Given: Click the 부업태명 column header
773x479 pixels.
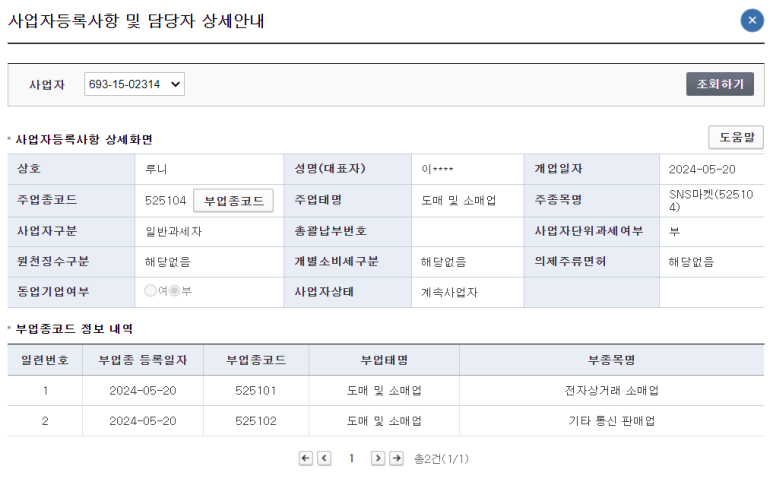Looking at the screenshot, I should pyautogui.click(x=384, y=360).
